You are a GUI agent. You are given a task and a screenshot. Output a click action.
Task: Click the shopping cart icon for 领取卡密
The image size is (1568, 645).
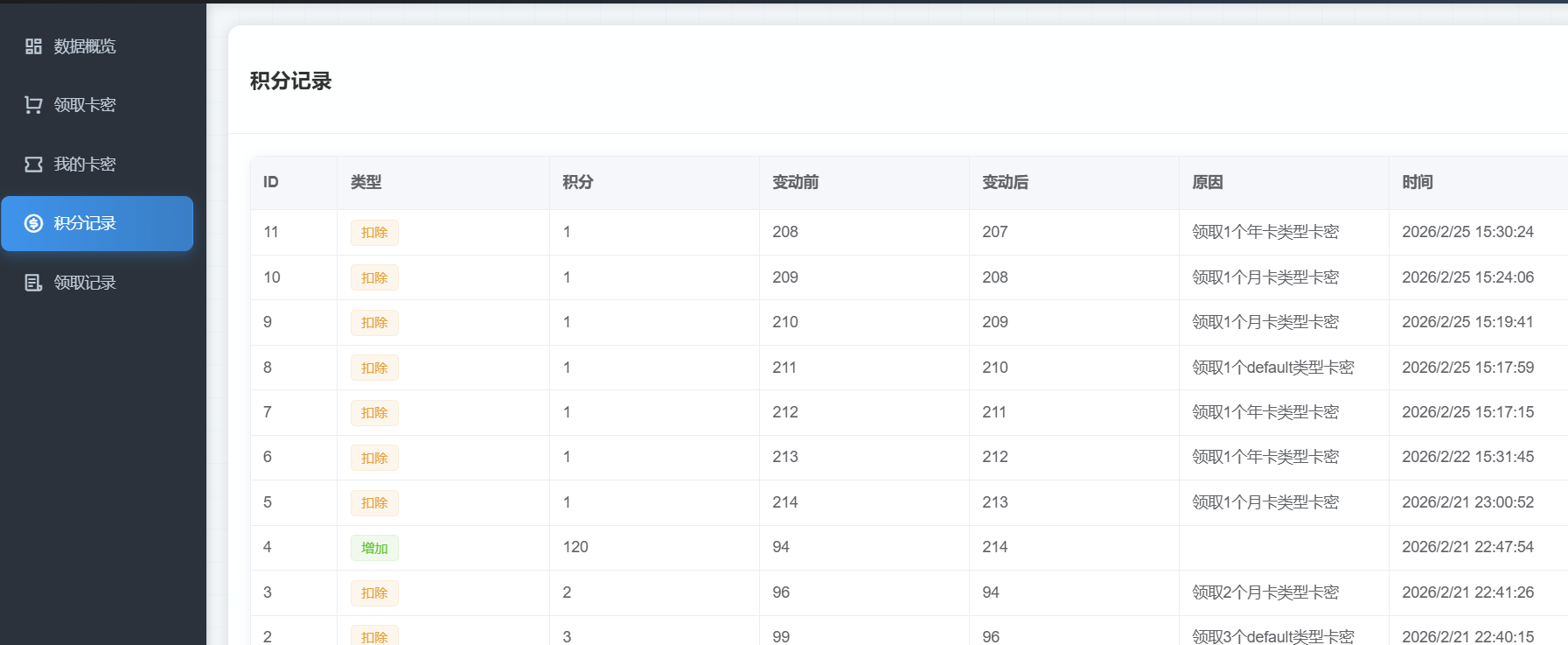(33, 105)
